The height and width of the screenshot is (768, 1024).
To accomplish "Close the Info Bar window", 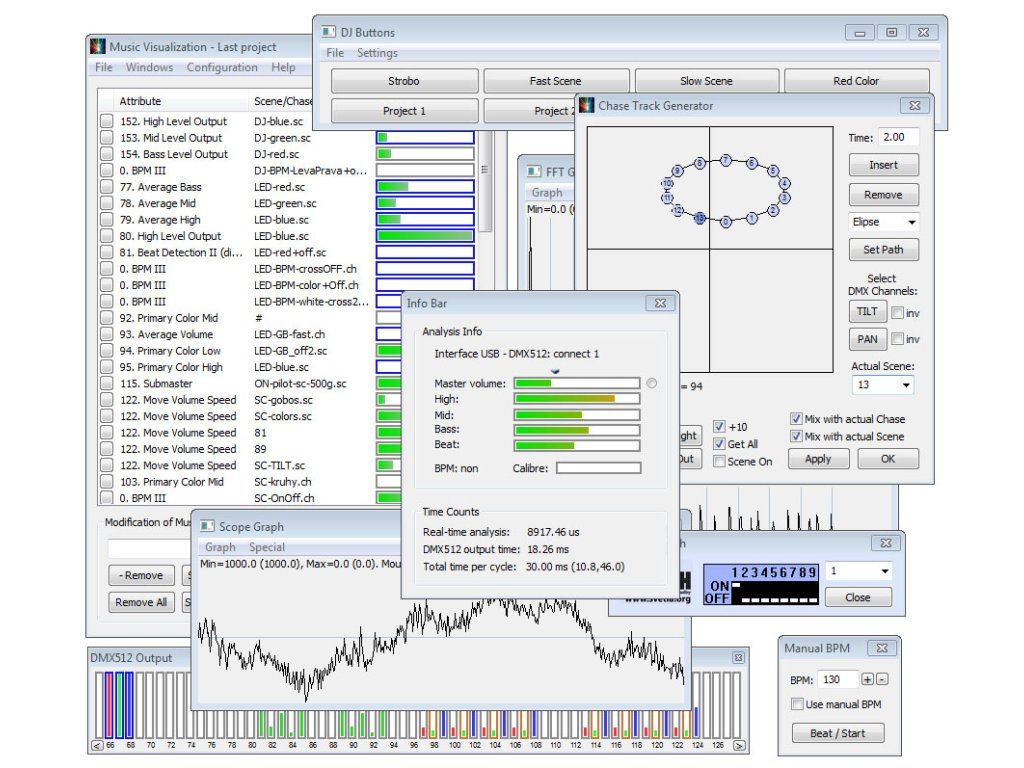I will (660, 303).
